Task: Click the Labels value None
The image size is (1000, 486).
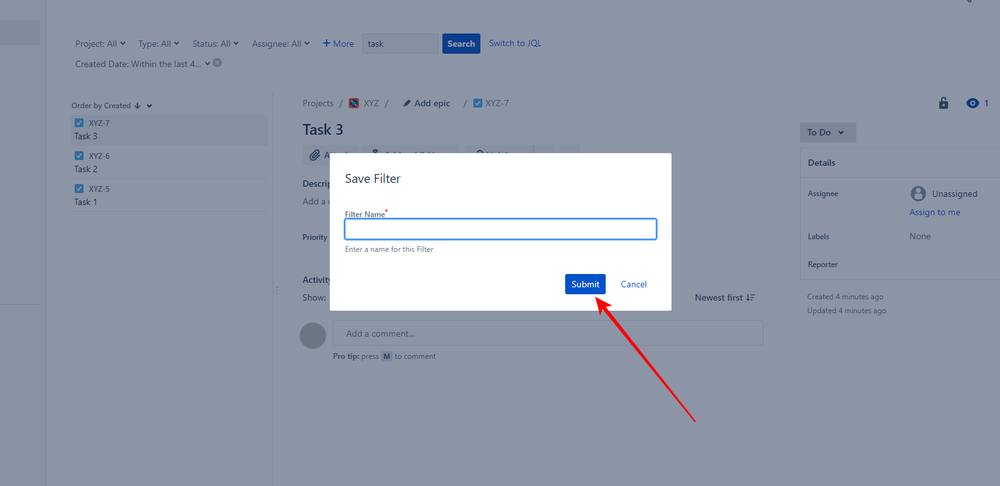Action: (920, 236)
